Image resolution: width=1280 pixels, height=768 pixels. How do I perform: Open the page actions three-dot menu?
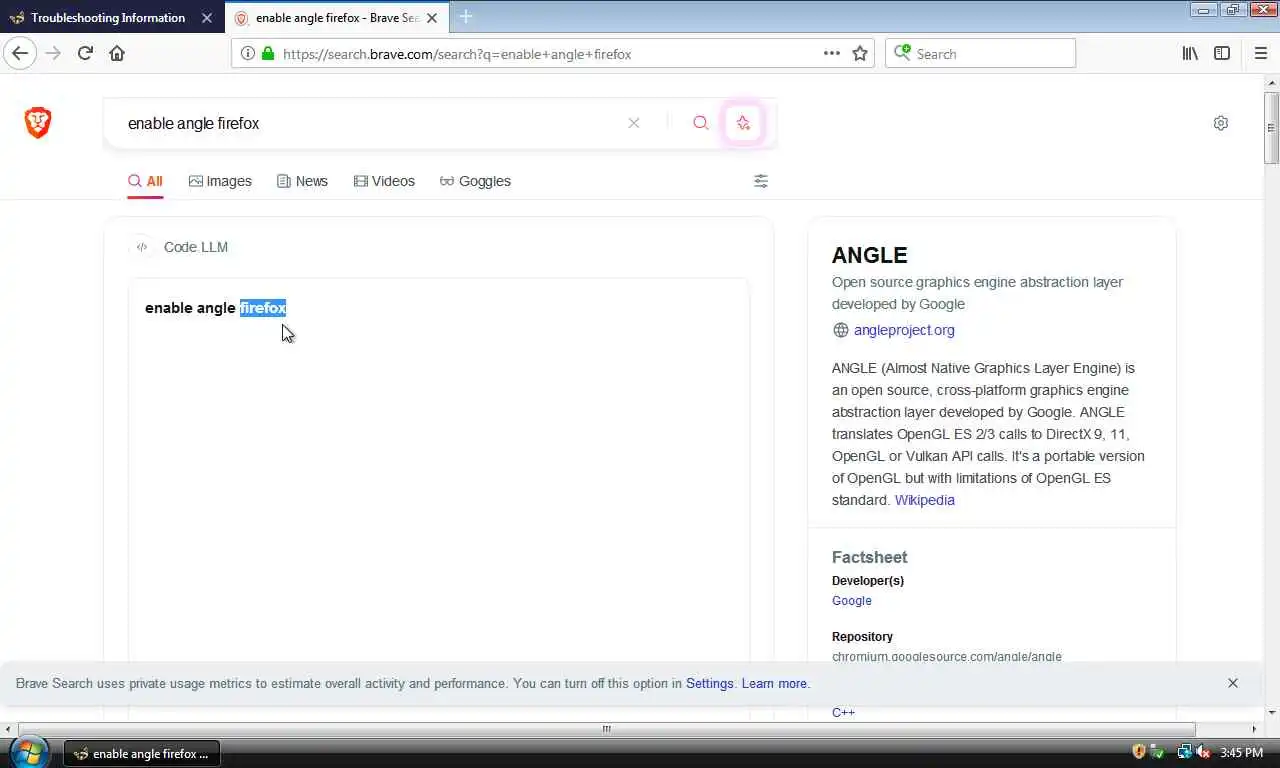tap(832, 54)
